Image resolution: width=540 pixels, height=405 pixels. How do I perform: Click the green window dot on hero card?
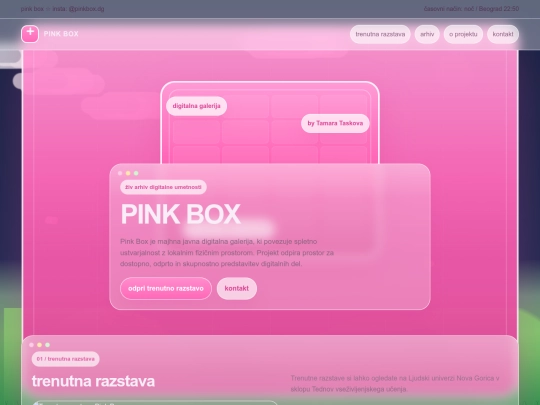point(136,173)
